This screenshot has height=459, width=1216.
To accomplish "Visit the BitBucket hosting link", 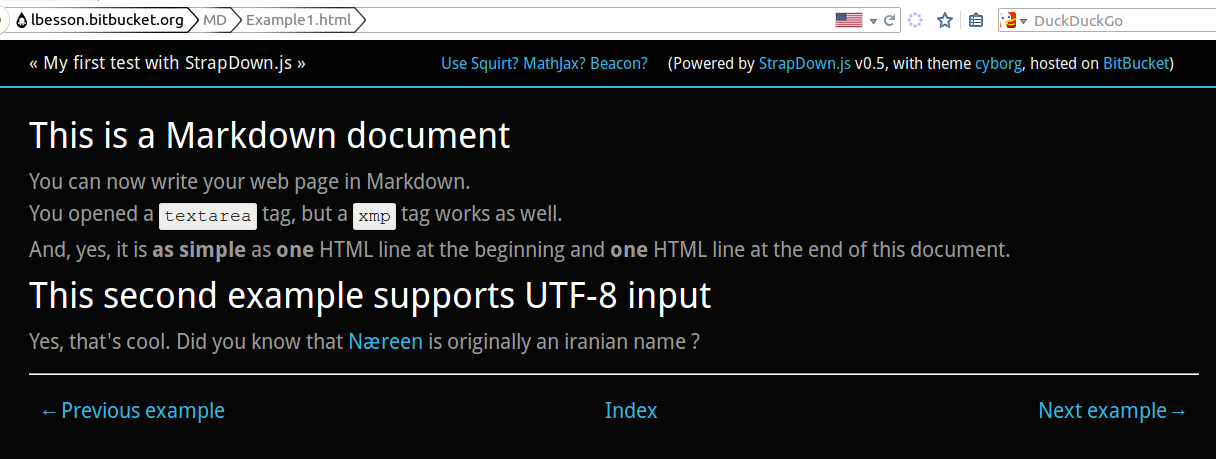I will coord(1135,64).
